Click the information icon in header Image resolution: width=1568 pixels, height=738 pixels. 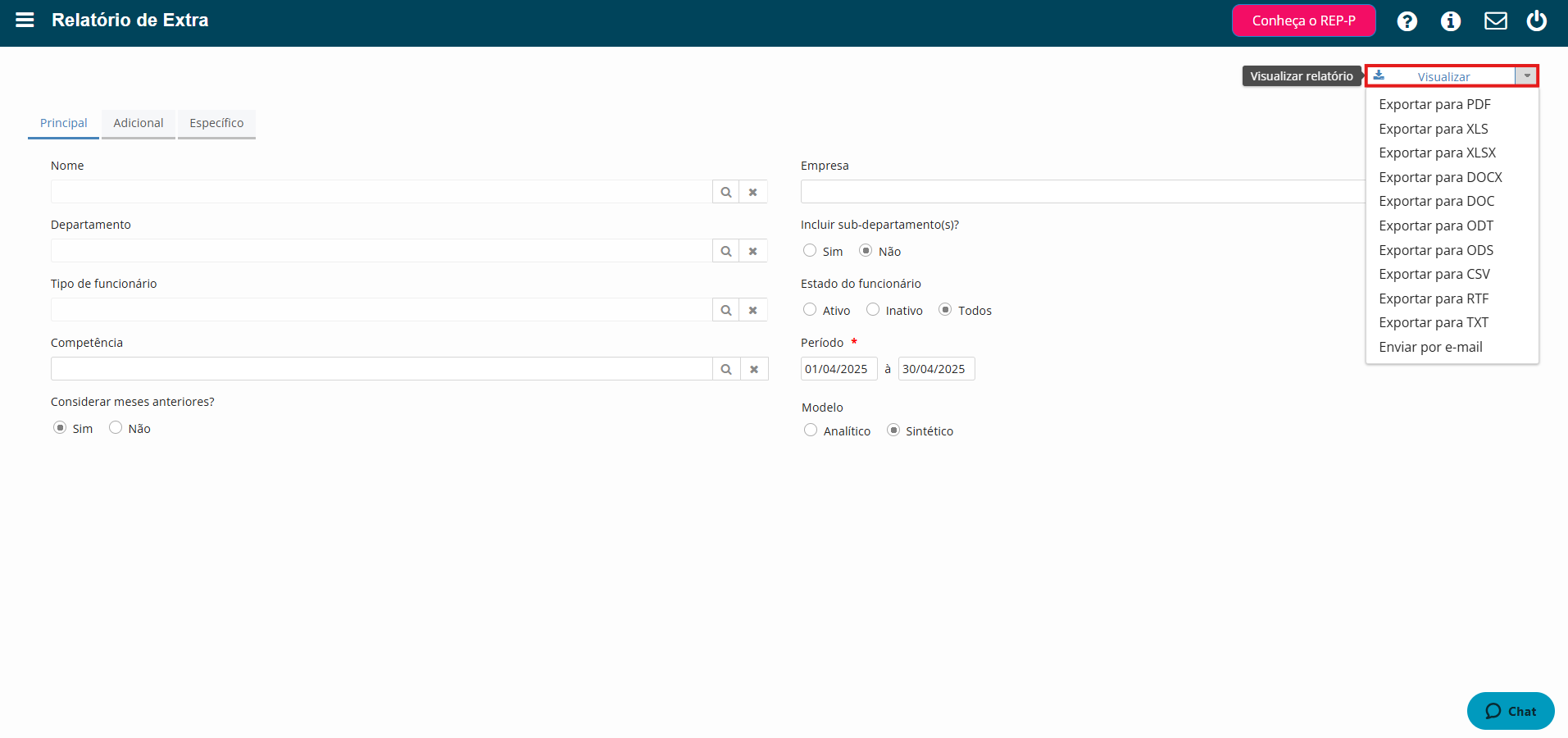(x=1450, y=21)
